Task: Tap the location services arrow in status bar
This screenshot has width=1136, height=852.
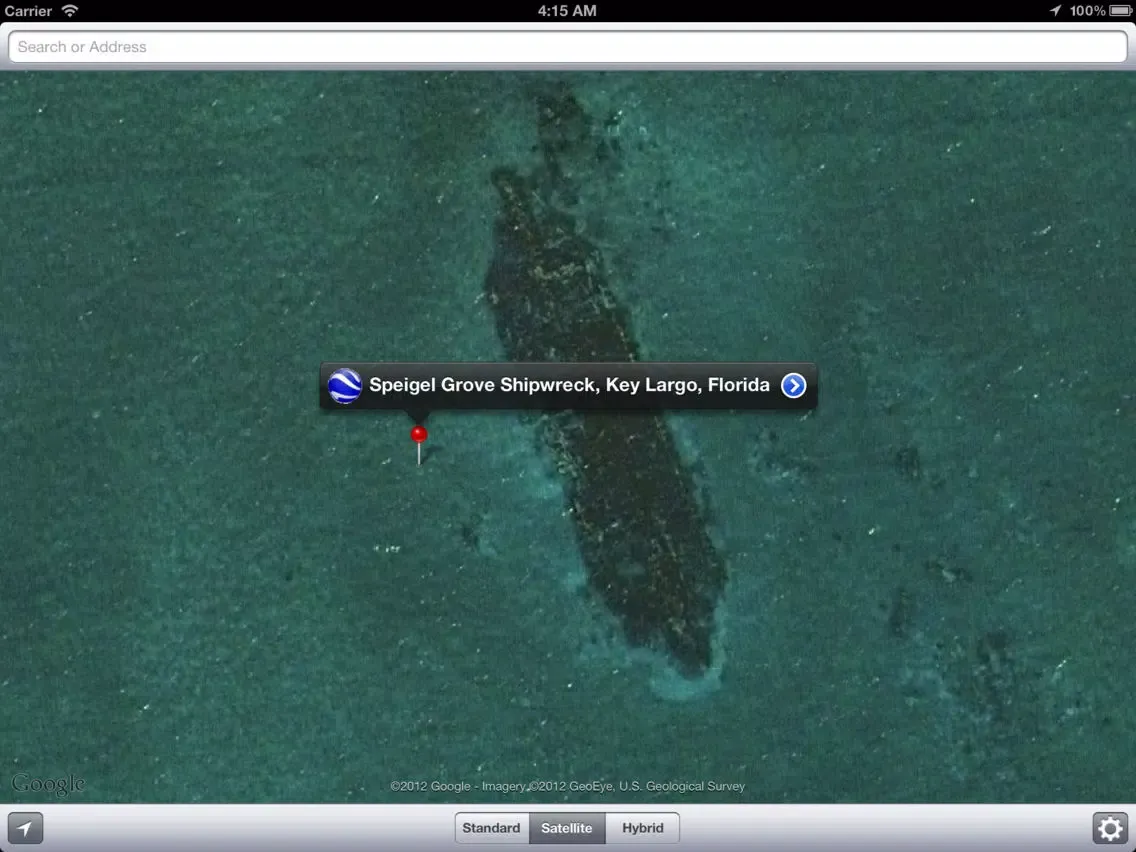Action: [1056, 10]
